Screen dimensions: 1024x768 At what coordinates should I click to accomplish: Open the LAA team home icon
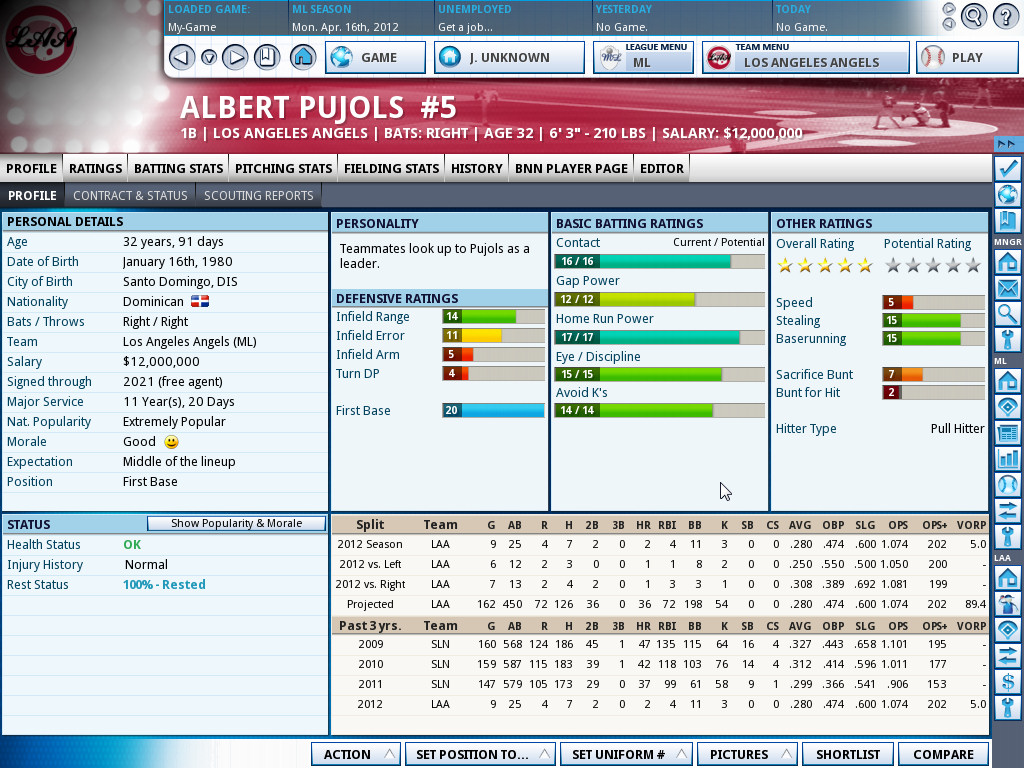click(1008, 578)
